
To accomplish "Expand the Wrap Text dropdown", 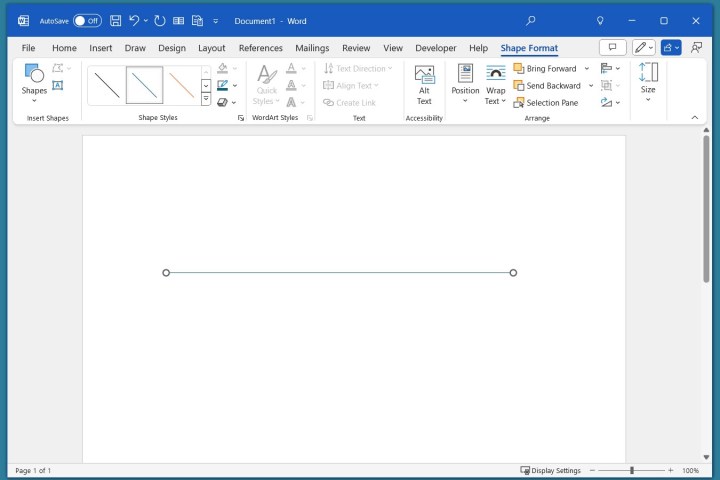I will tap(496, 84).
